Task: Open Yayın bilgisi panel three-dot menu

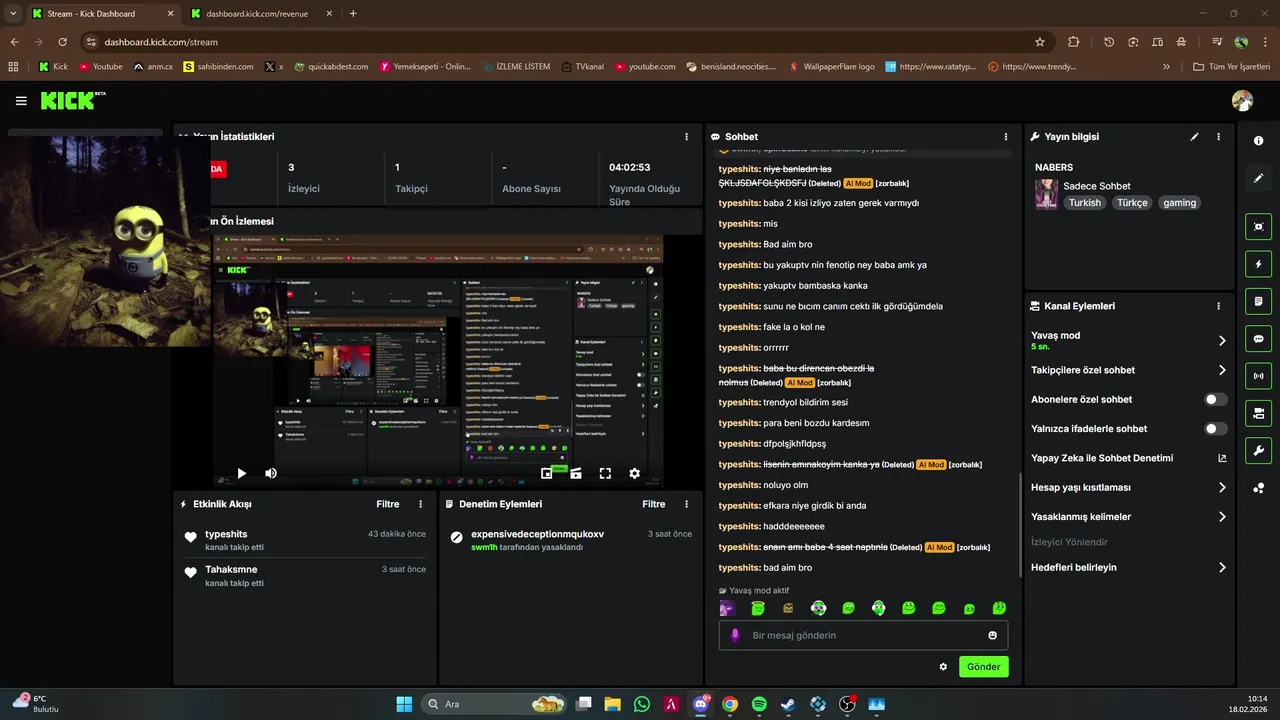Action: [x=1218, y=137]
